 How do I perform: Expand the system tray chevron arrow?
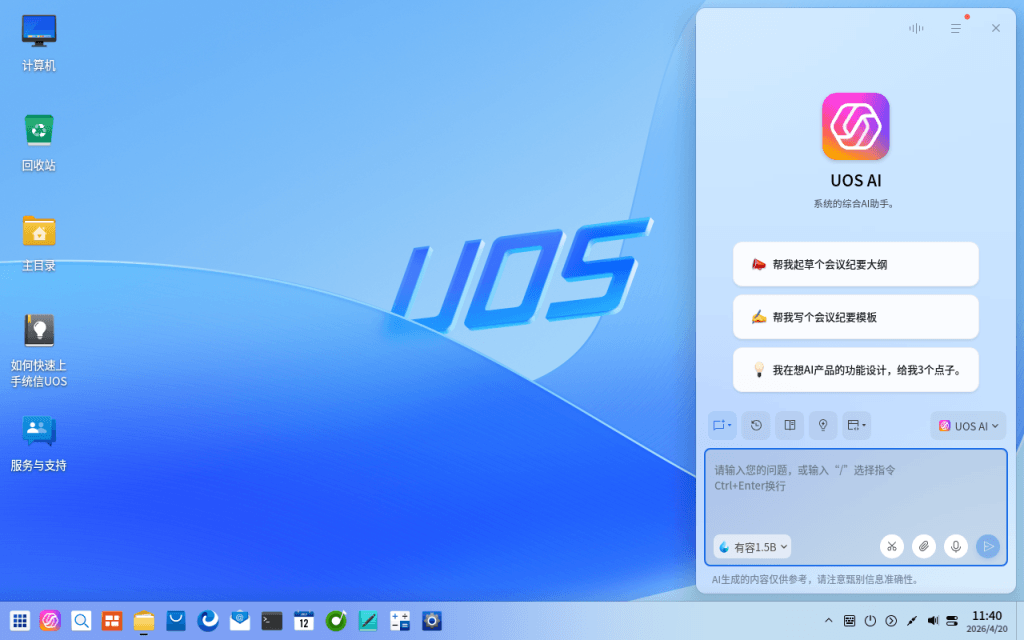[829, 620]
